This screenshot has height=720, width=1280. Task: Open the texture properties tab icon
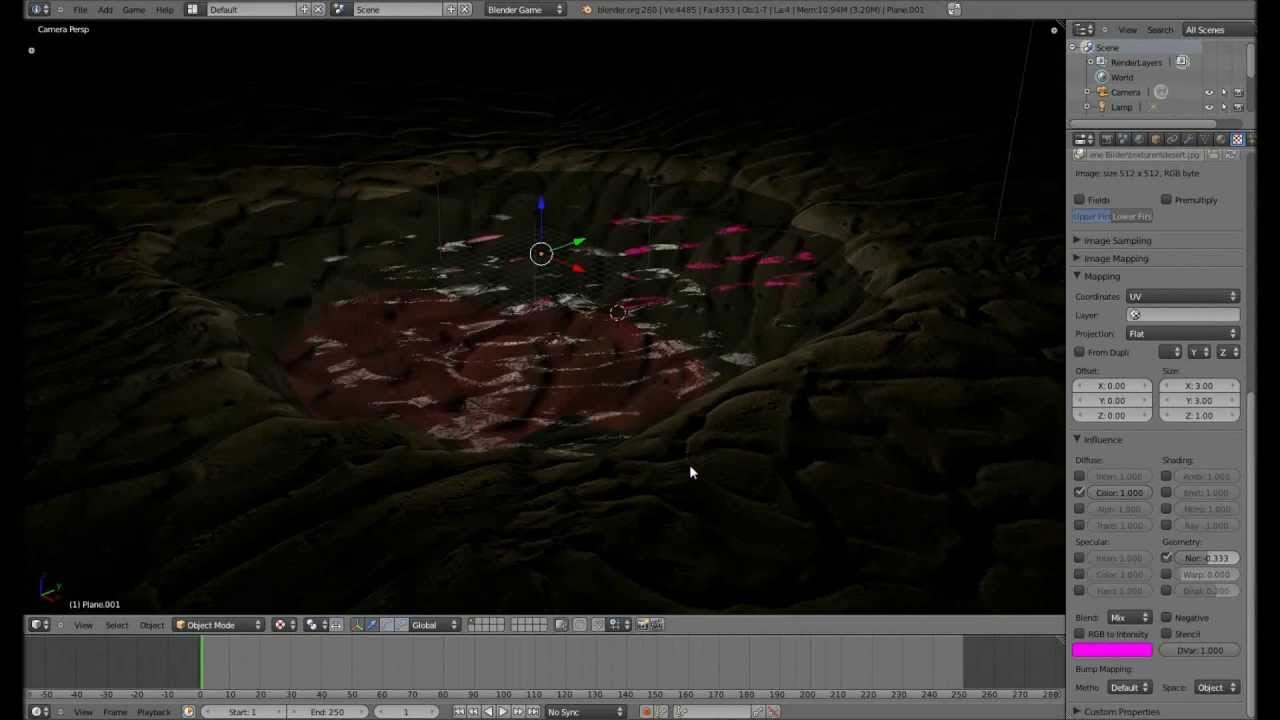[1237, 140]
